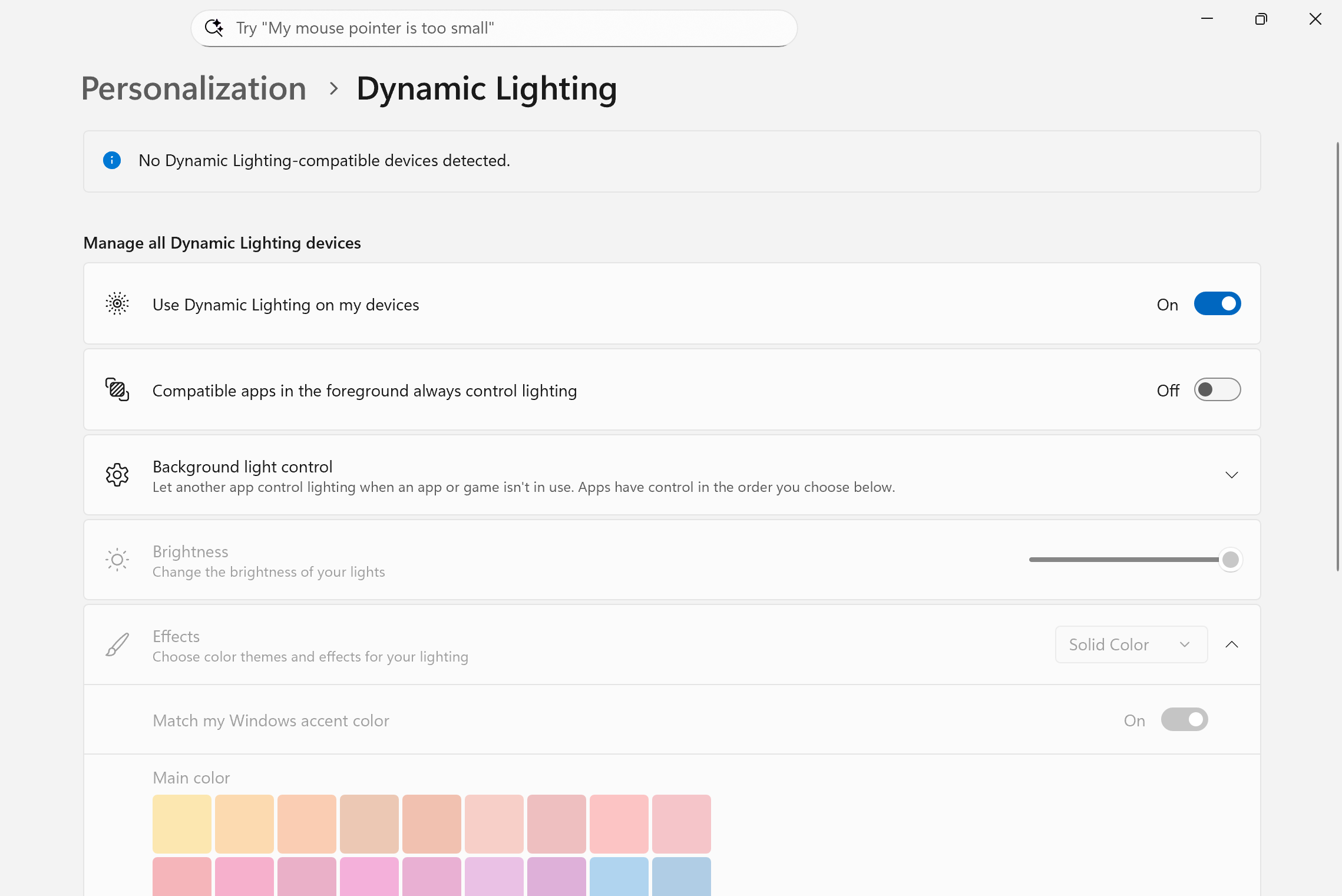Click the AI search icon in search box
This screenshot has height=896, width=1342.
click(x=214, y=28)
